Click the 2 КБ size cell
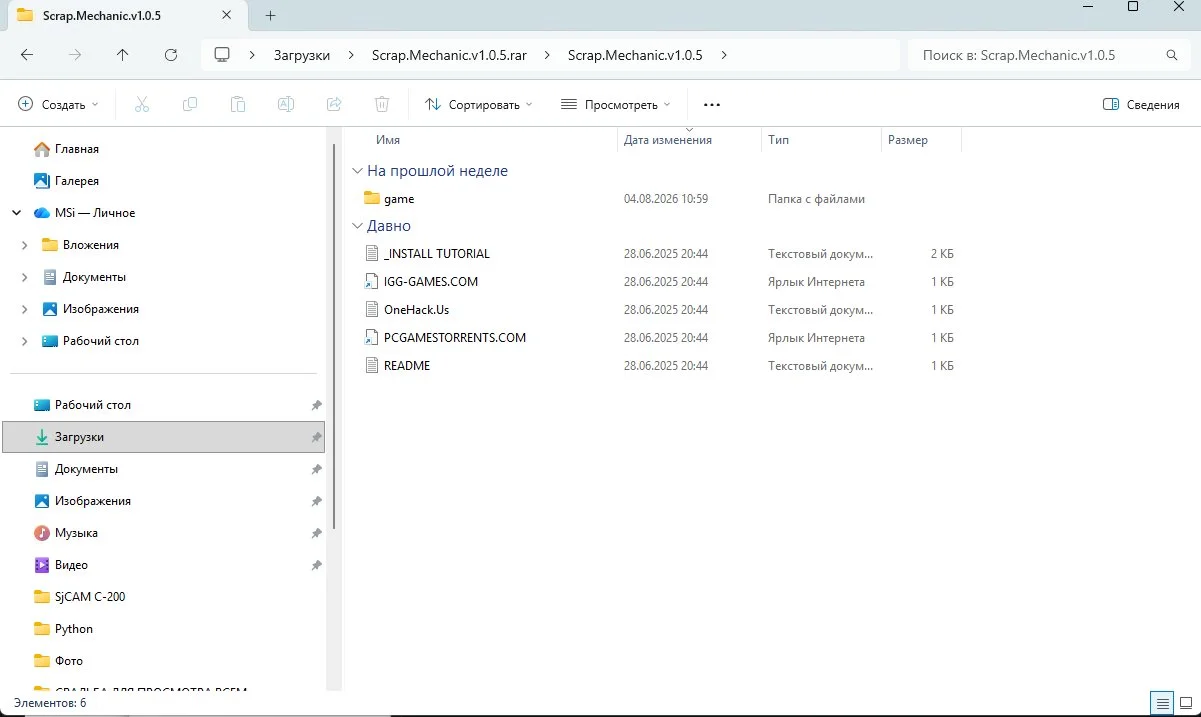Screen dimensions: 1201x717 point(942,254)
